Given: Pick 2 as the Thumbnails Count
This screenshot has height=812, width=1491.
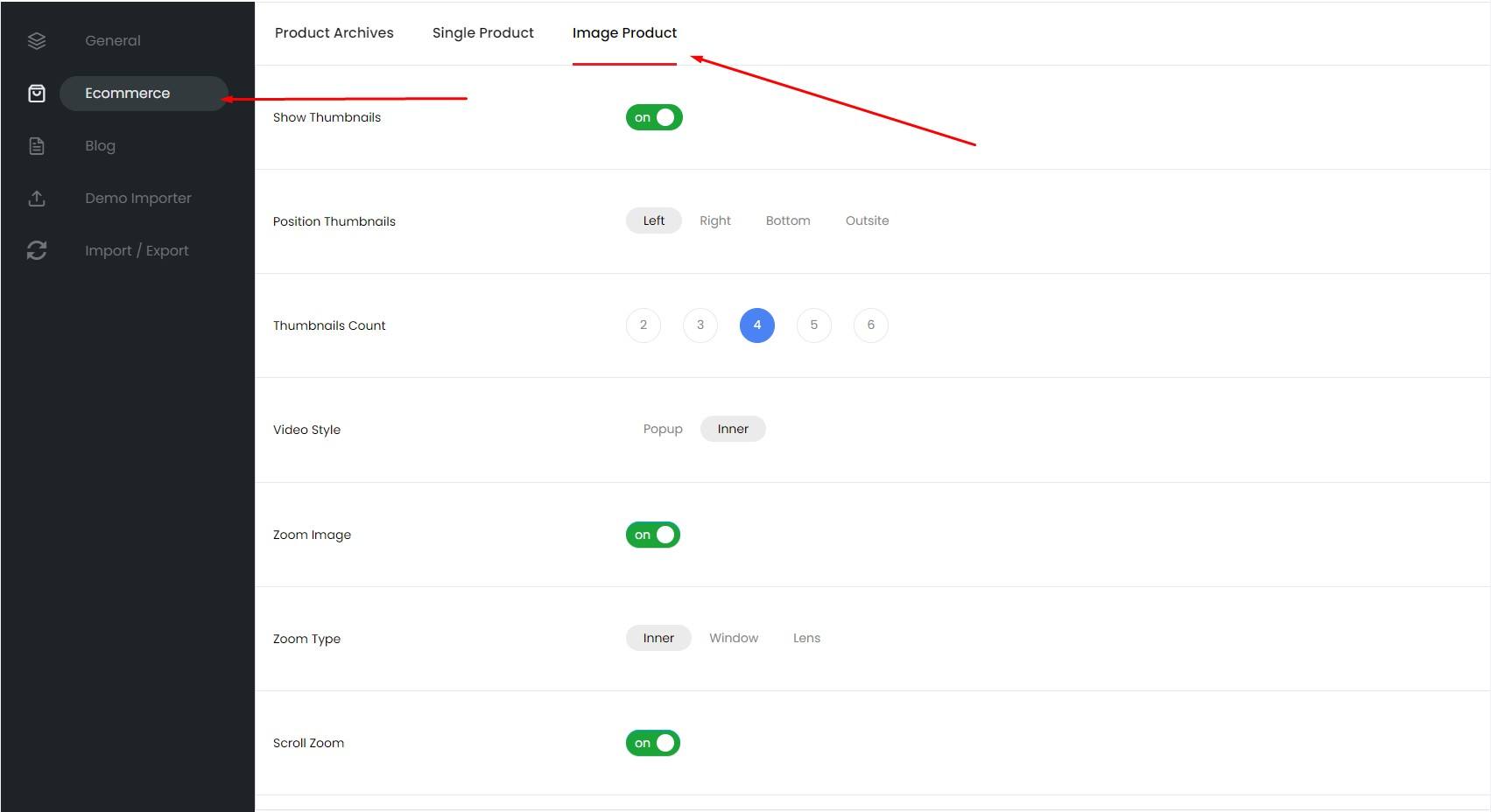Looking at the screenshot, I should tap(643, 325).
